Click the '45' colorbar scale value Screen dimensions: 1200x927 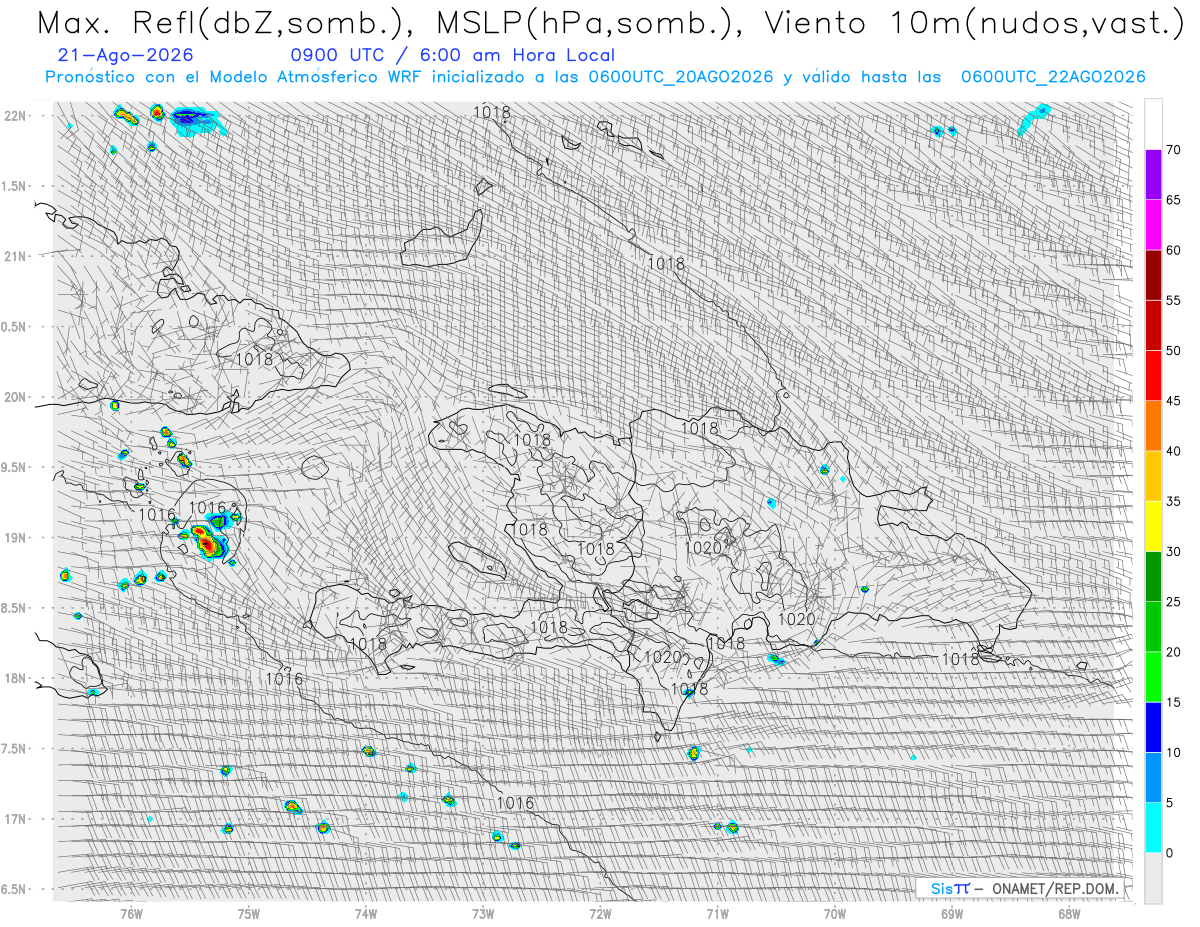[1173, 401]
